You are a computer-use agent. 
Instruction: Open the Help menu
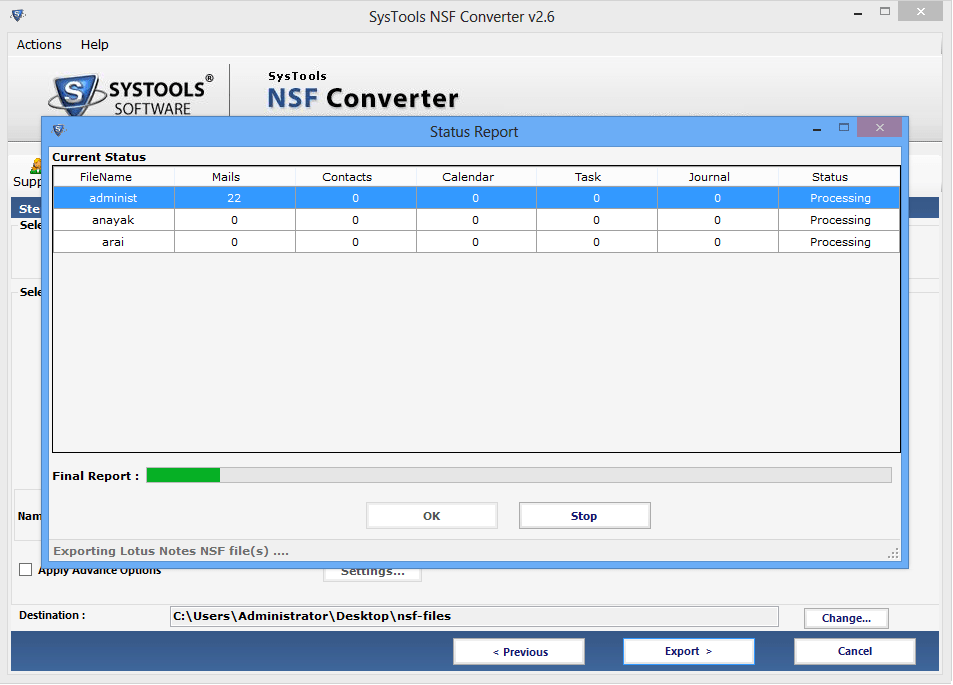pyautogui.click(x=95, y=45)
